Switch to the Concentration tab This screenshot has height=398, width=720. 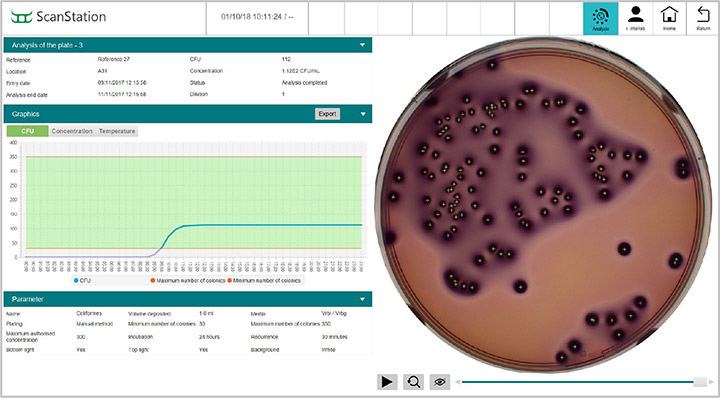tap(72, 131)
